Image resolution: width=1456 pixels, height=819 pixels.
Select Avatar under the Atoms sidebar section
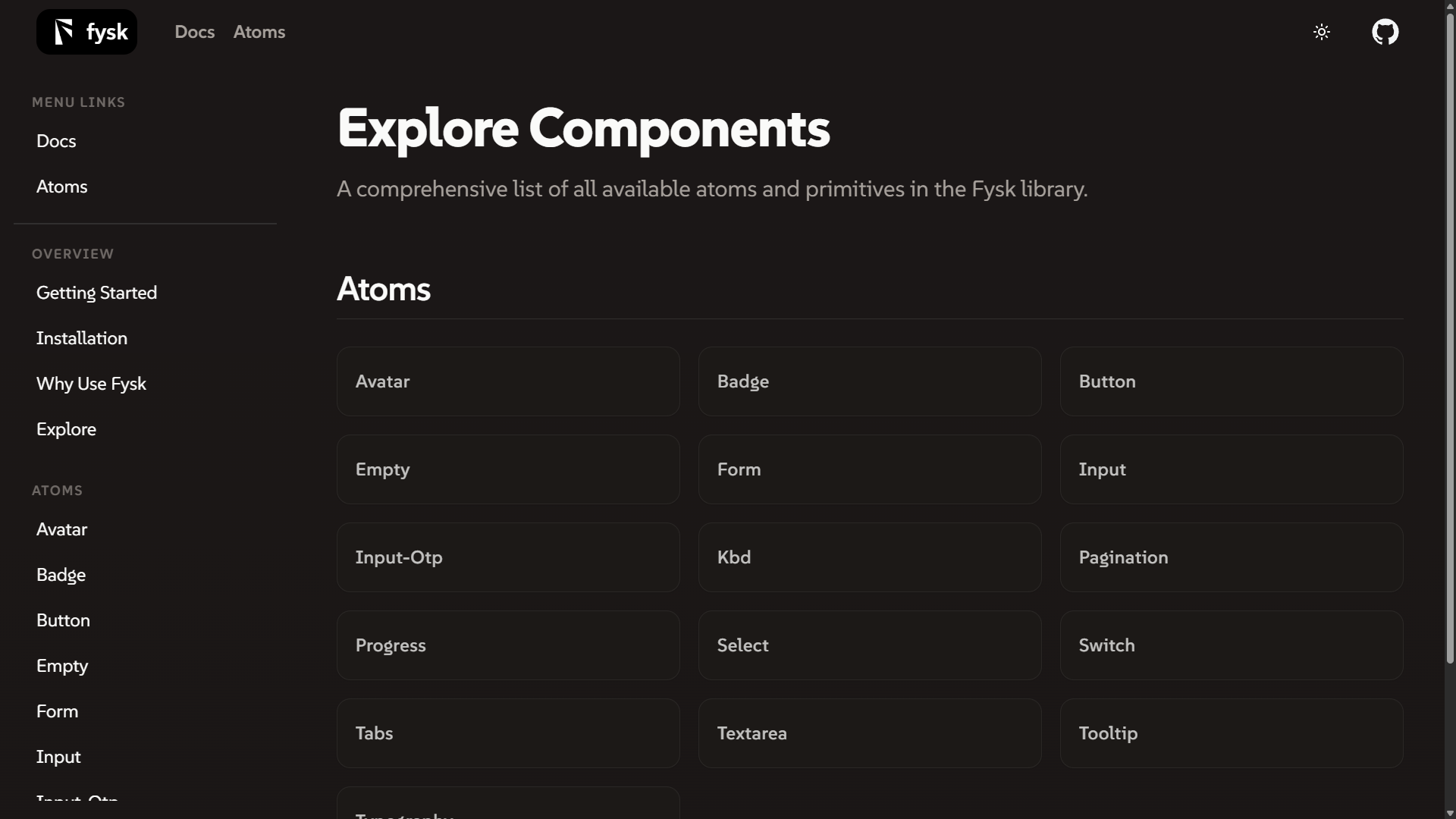click(x=62, y=529)
